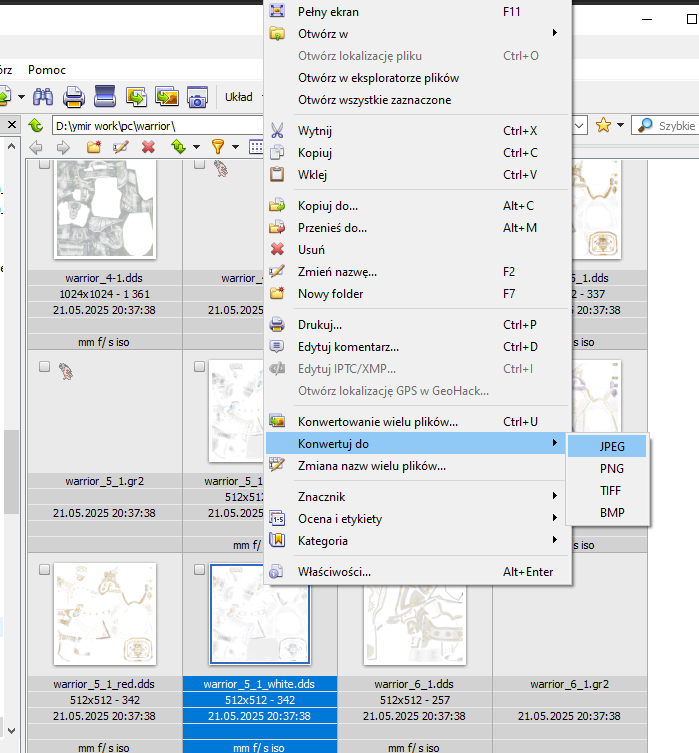Expand the address path history dropdown
This screenshot has width=699, height=753.
pos(579,126)
